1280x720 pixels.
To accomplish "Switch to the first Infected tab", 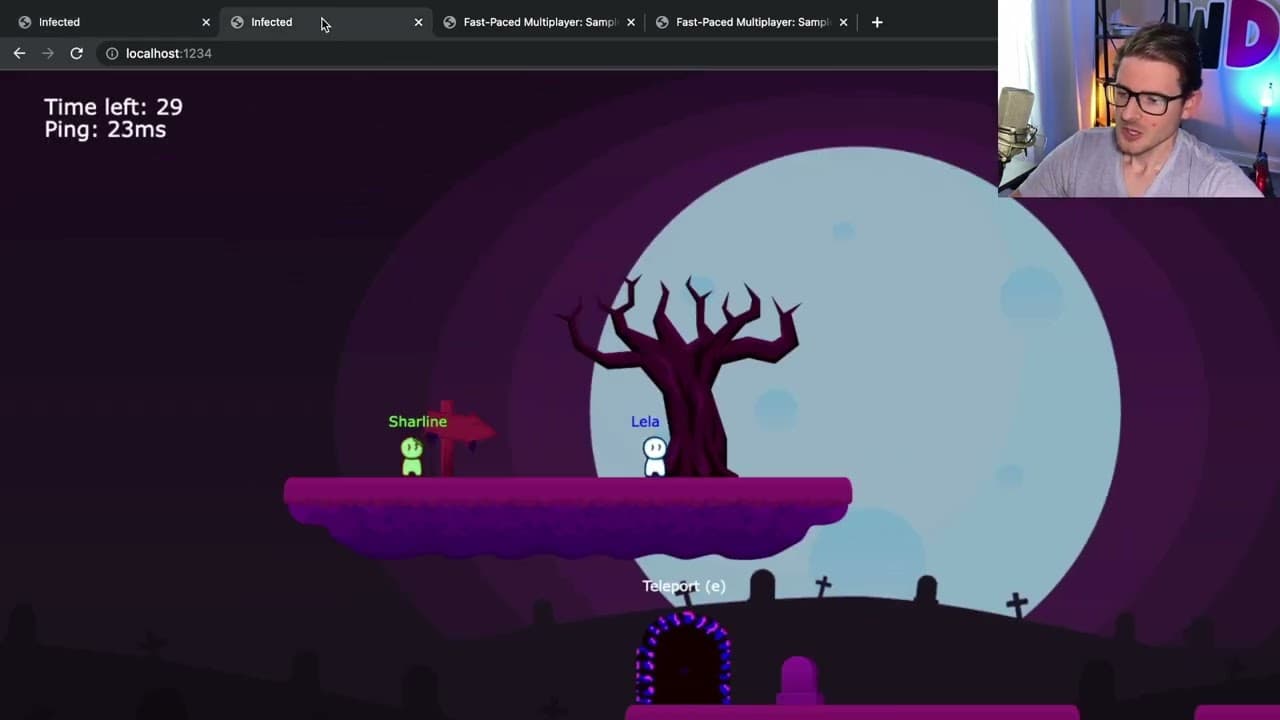I will [x=112, y=22].
